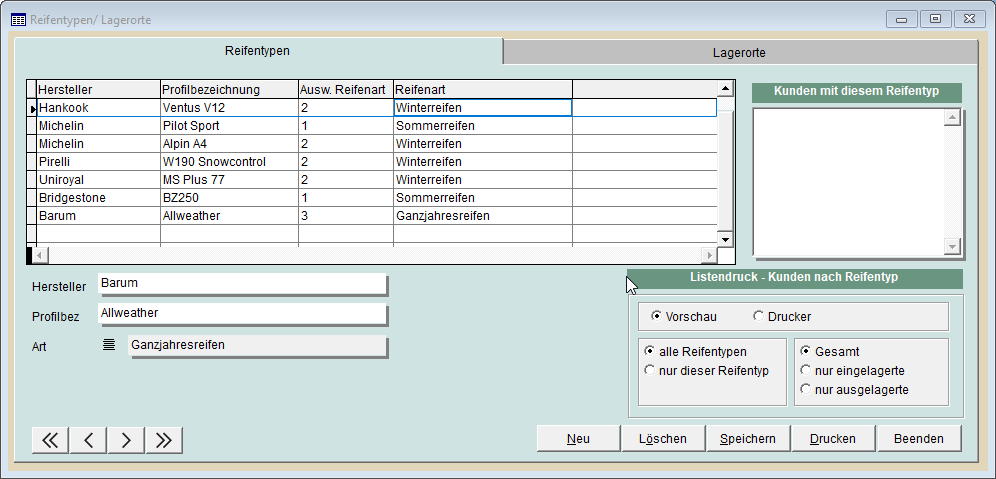996x479 pixels.
Task: Select the Pirelli row cell
Action: coord(98,162)
